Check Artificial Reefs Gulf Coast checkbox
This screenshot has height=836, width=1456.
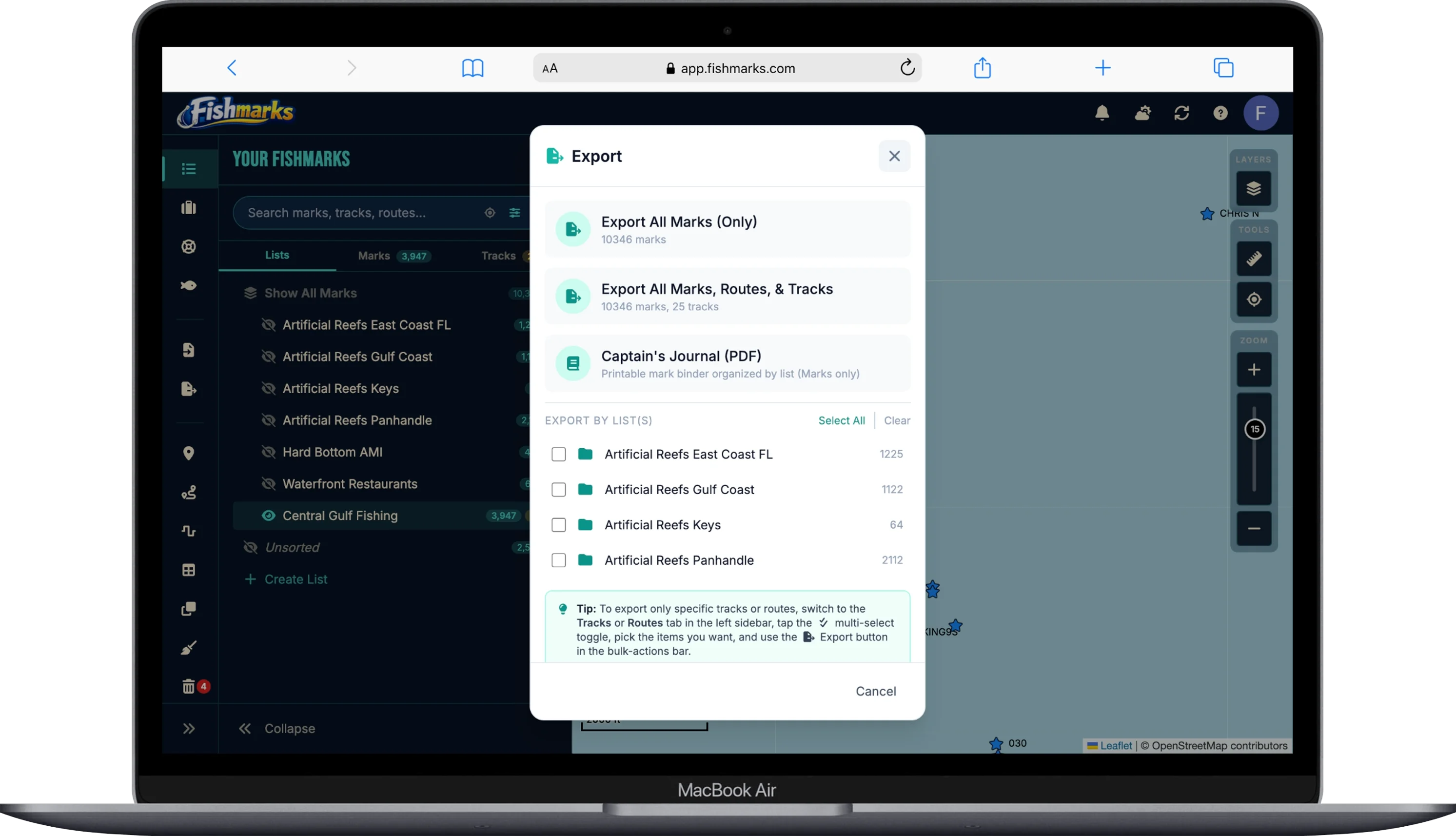558,490
